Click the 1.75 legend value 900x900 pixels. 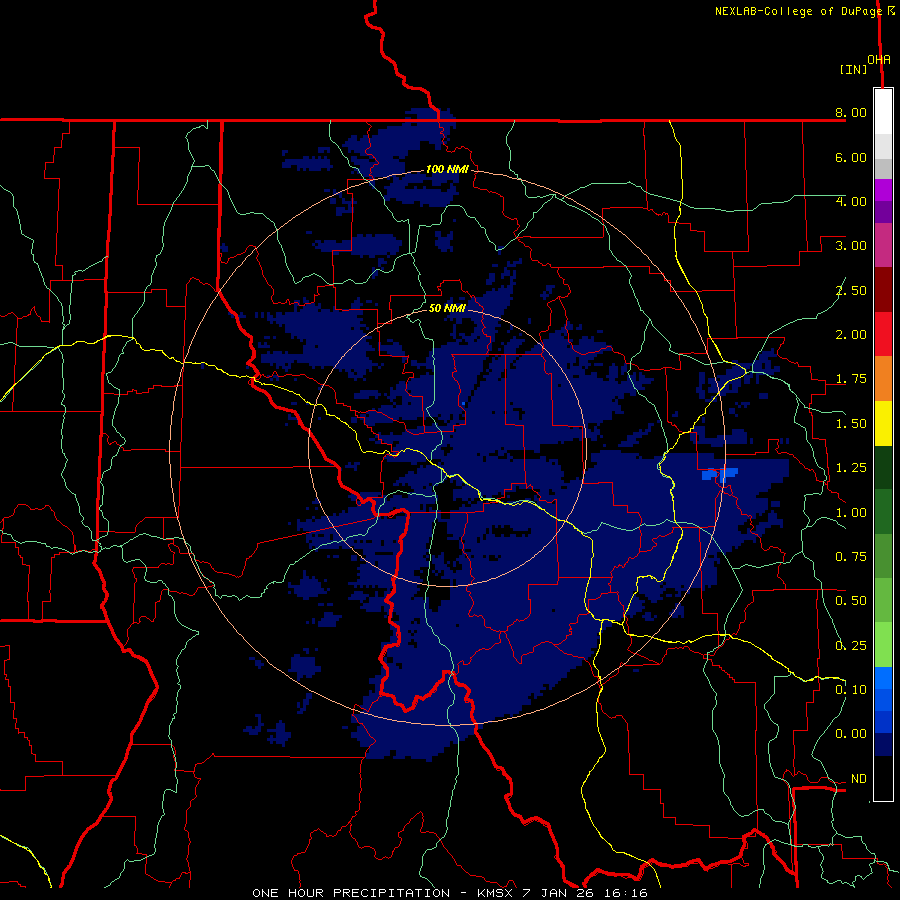click(x=851, y=379)
